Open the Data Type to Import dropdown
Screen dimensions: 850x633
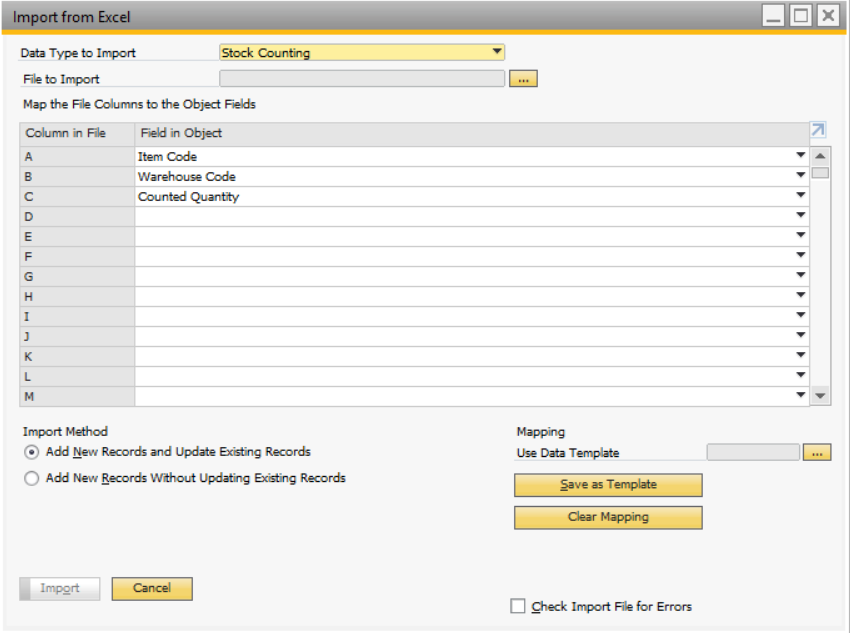point(496,53)
